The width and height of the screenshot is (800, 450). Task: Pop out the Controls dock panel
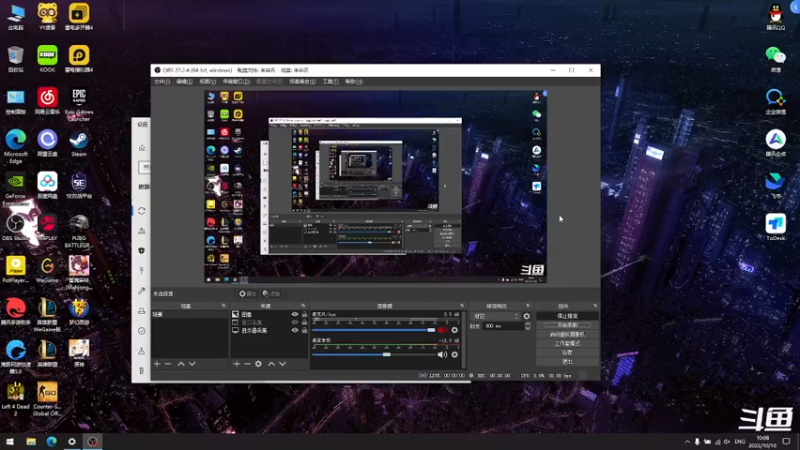[595, 306]
